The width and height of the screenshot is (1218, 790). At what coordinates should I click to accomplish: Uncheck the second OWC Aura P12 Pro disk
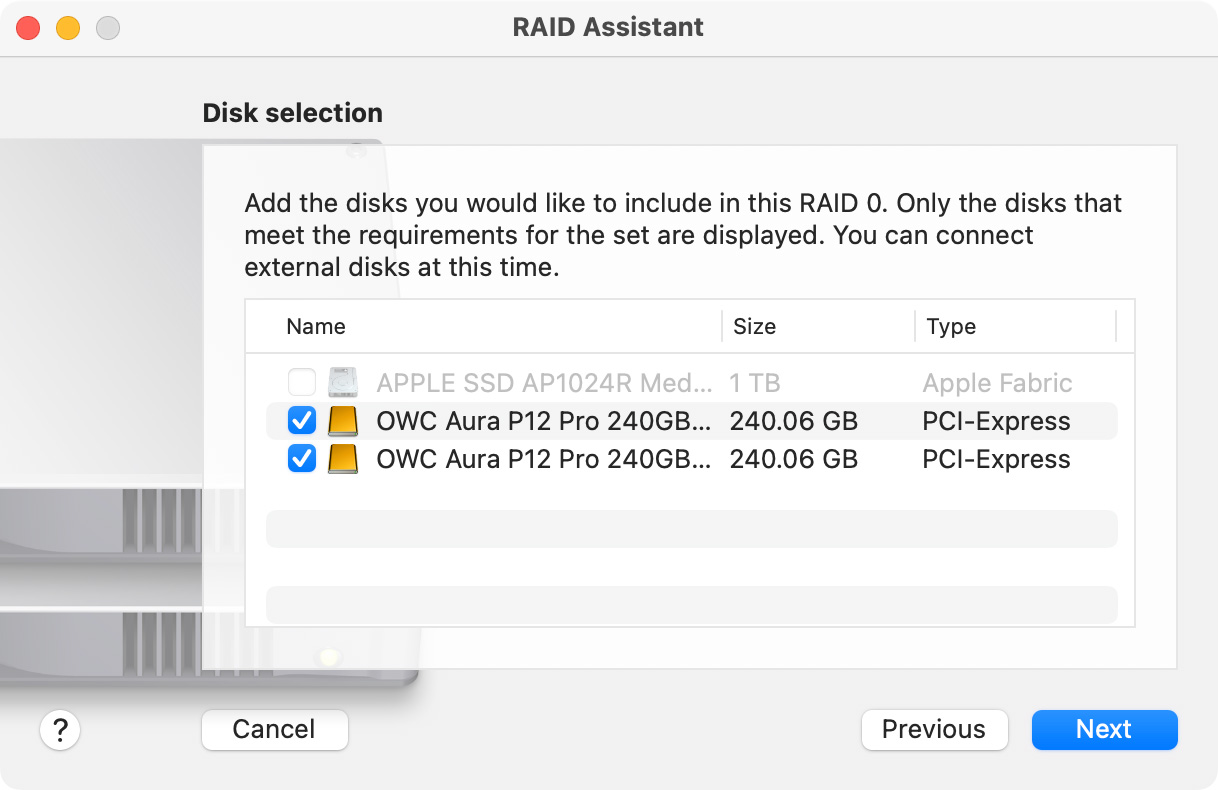click(x=302, y=459)
